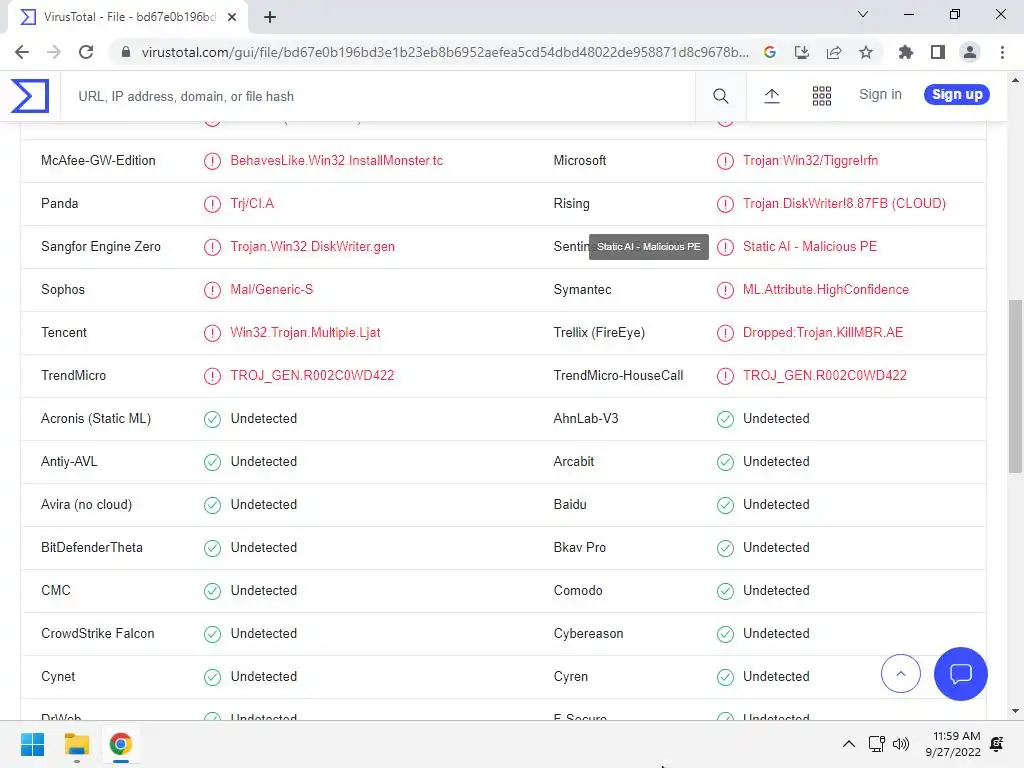This screenshot has width=1024, height=768.
Task: Click the BitDefenderTheta vendor name
Action: pyautogui.click(x=91, y=547)
